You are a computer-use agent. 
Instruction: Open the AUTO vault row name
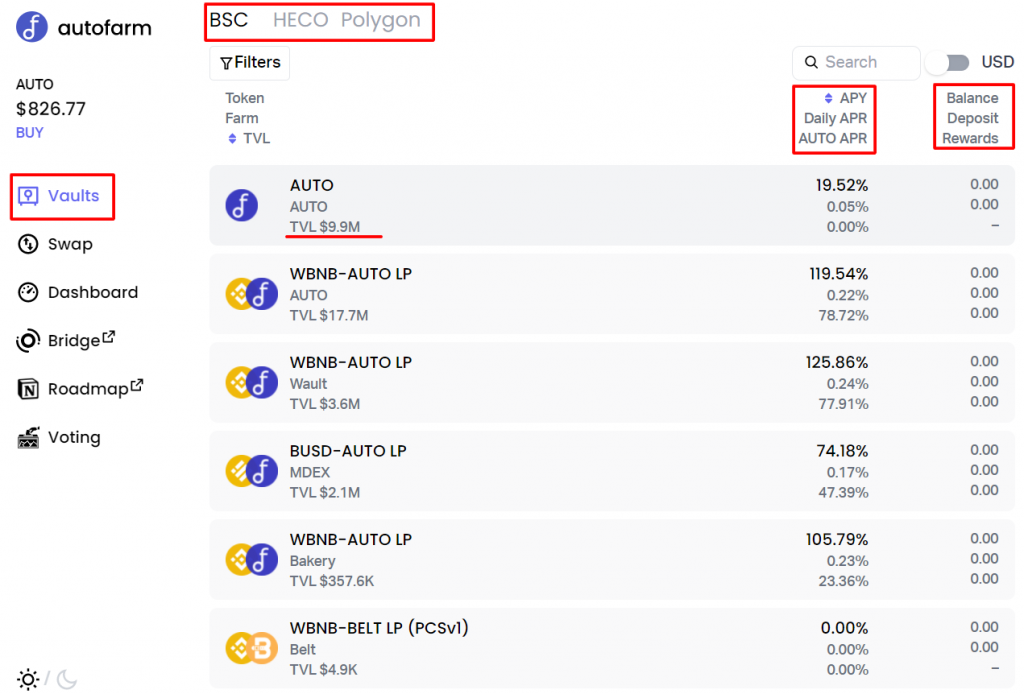point(312,185)
